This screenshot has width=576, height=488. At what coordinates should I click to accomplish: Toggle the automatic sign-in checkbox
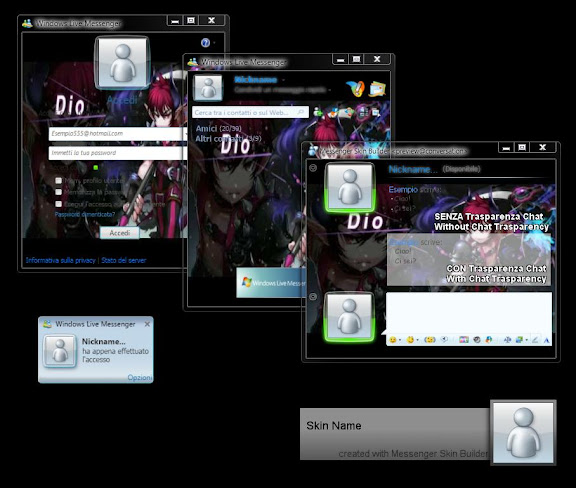(58, 204)
